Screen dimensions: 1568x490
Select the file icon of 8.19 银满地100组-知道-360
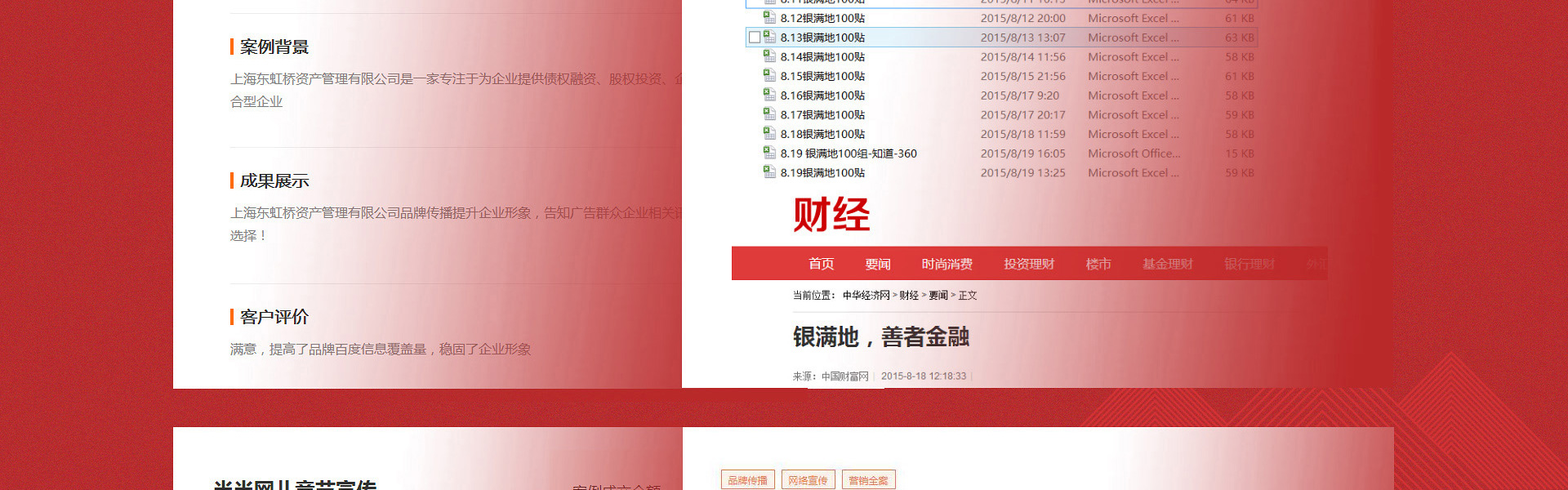(769, 153)
